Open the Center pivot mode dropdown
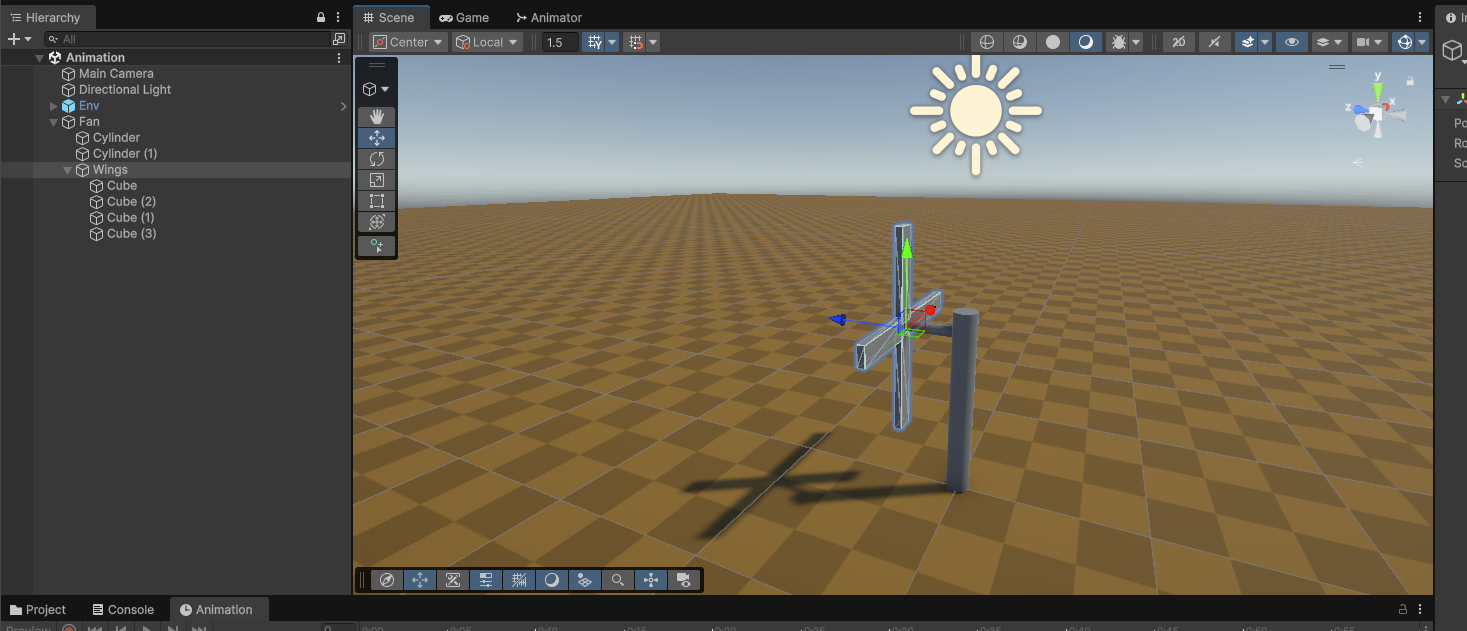 [x=408, y=42]
